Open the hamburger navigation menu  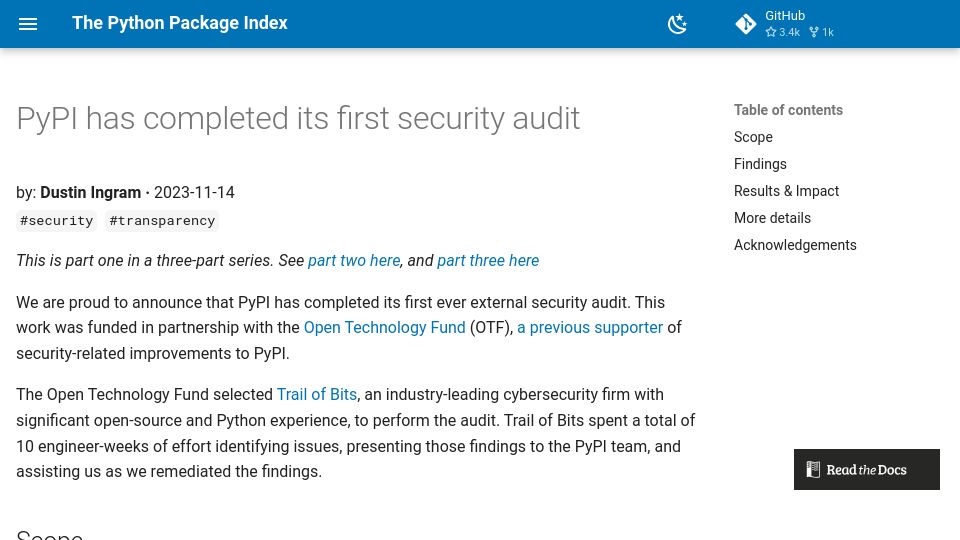tap(28, 24)
